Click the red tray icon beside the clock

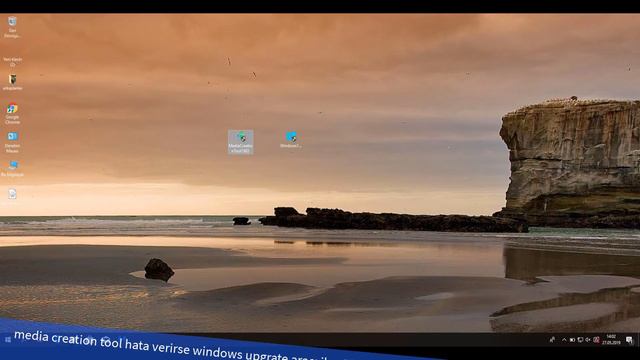click(x=596, y=340)
